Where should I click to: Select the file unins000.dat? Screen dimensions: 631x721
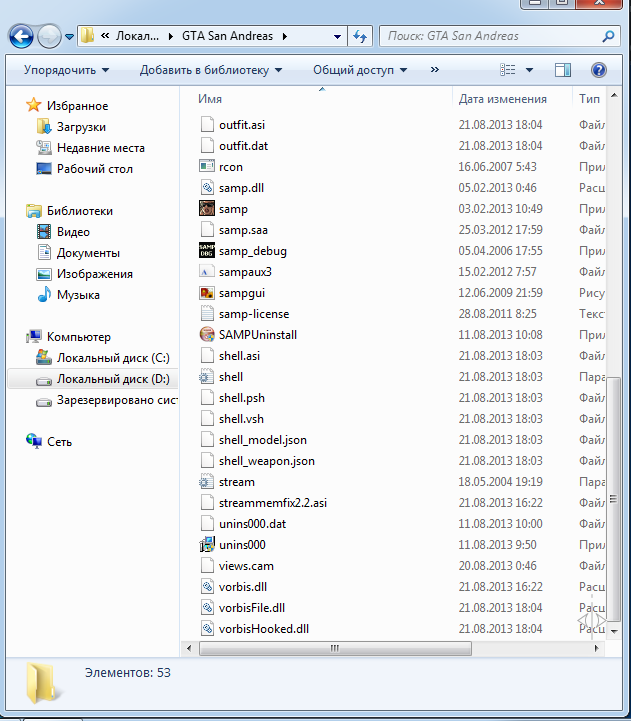tap(252, 524)
